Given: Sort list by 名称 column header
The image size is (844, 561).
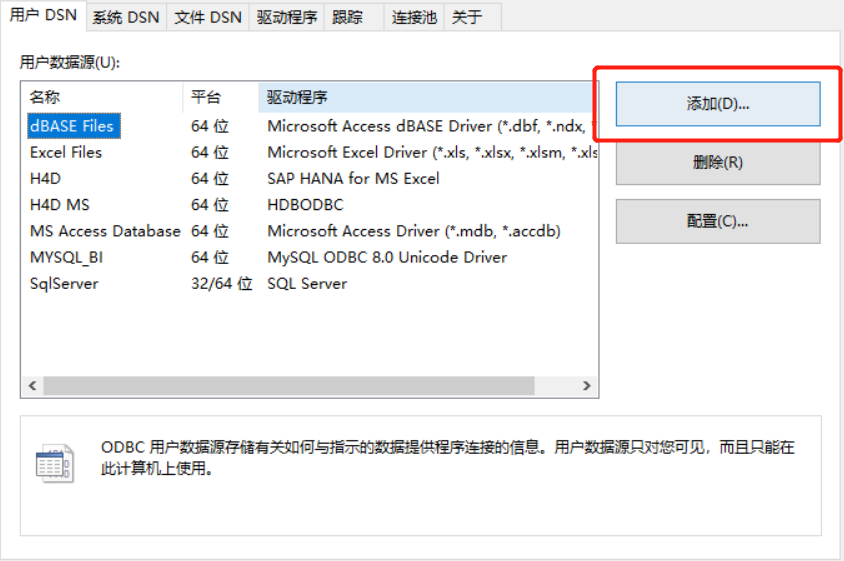Looking at the screenshot, I should pyautogui.click(x=102, y=97).
